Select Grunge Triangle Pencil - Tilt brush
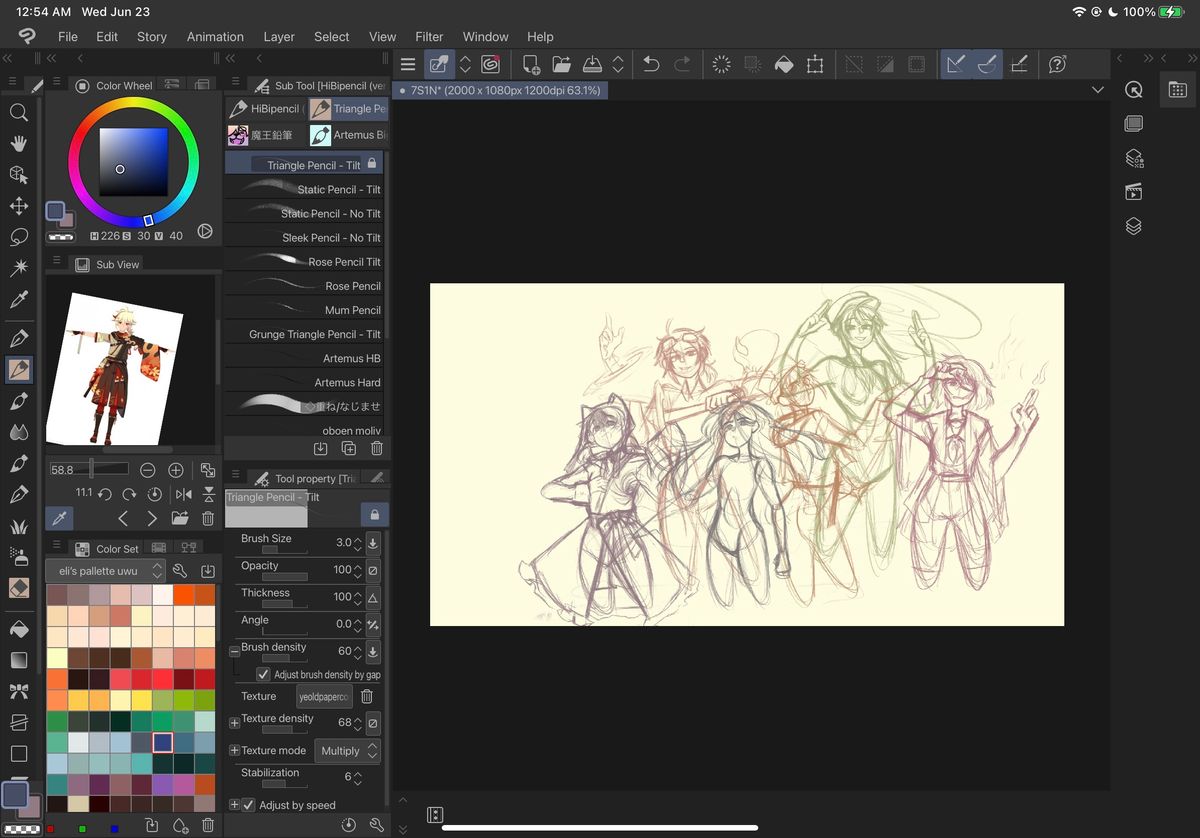The height and width of the screenshot is (838, 1200). [x=304, y=334]
